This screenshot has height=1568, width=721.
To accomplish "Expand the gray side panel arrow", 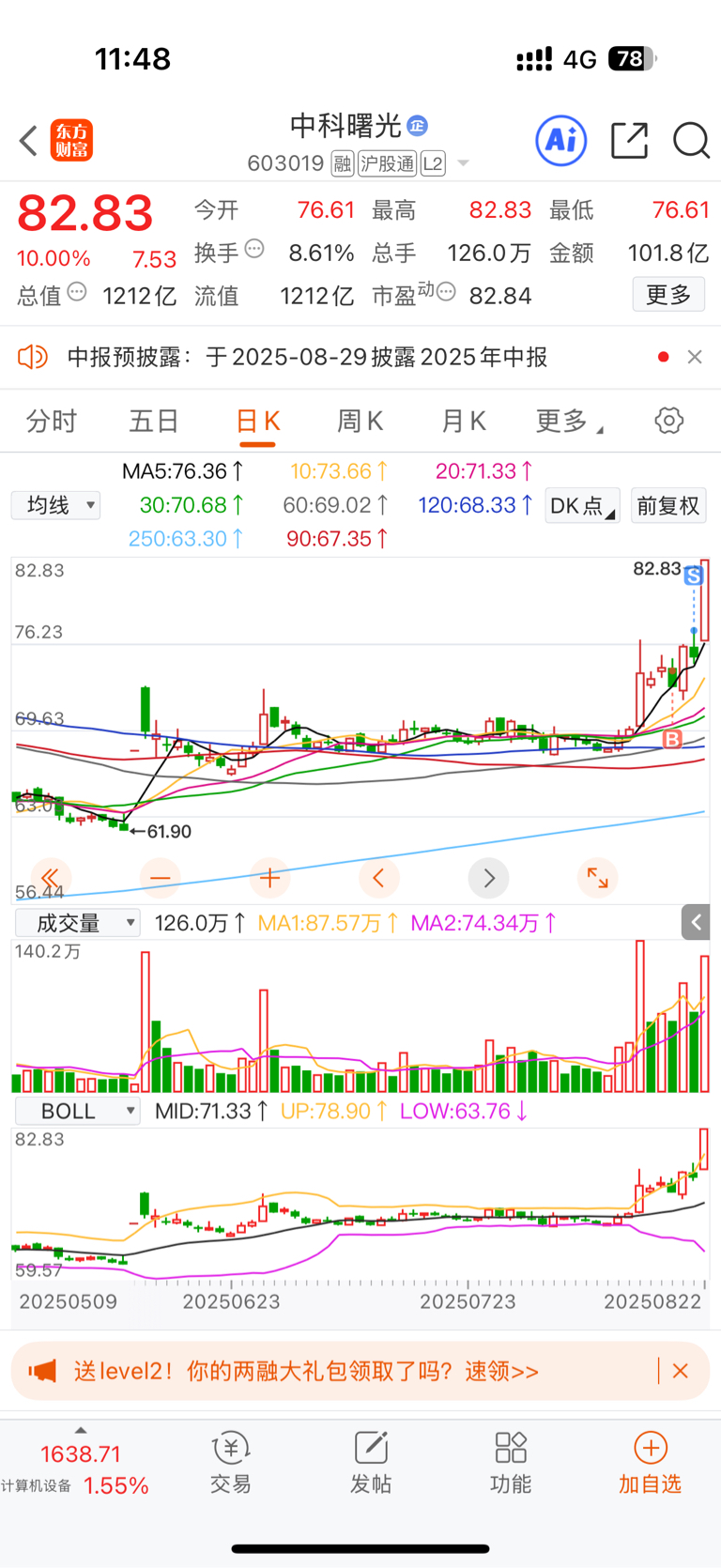I will [x=696, y=922].
